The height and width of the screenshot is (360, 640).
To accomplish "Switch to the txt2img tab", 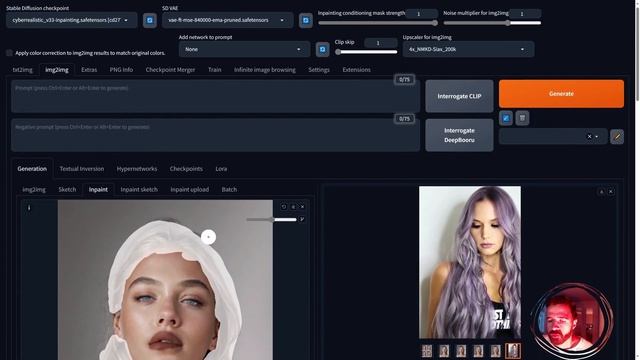I will 22,70.
